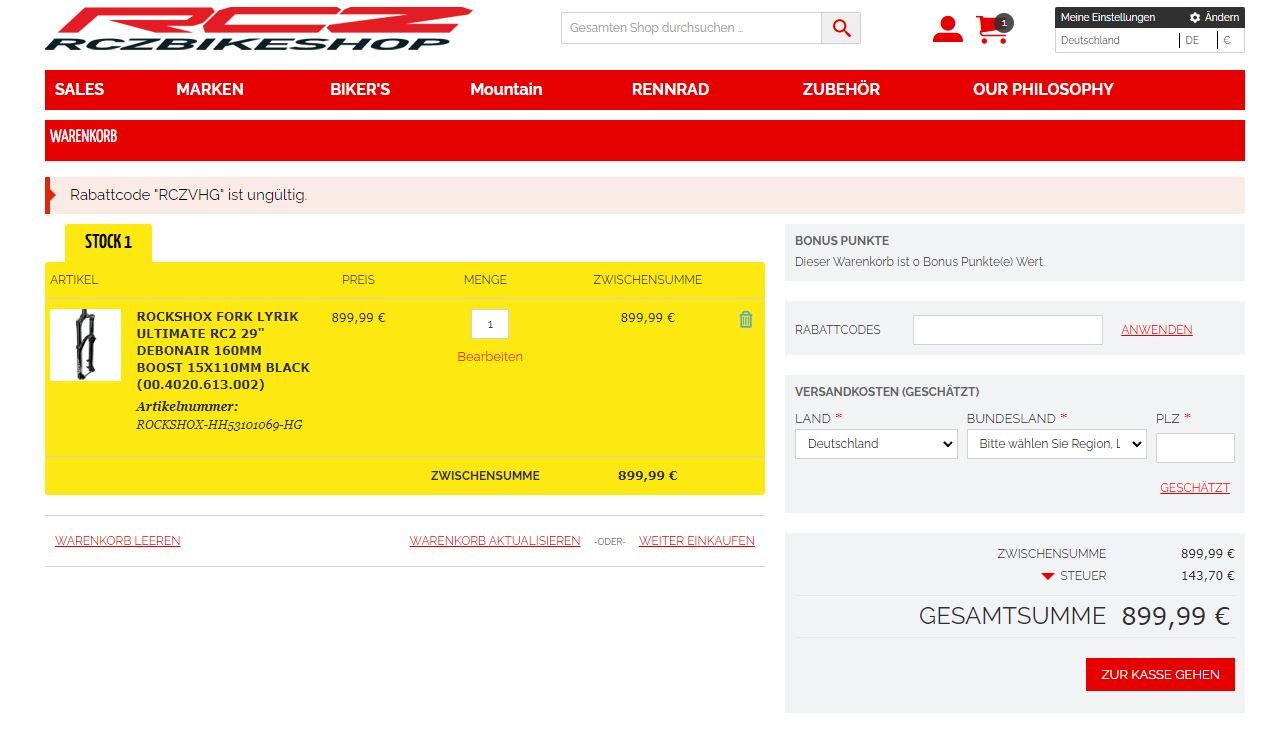The width and height of the screenshot is (1284, 732).
Task: Open the user account icon
Action: pyautogui.click(x=947, y=30)
